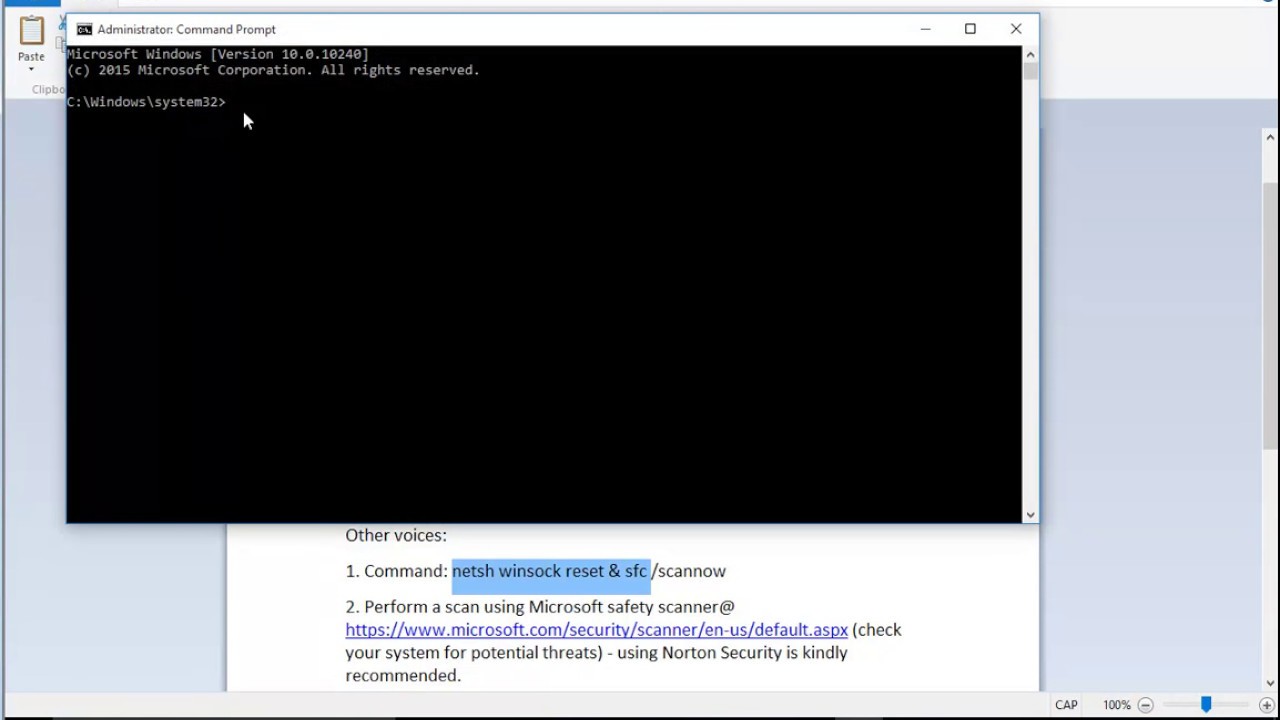The image size is (1280, 720).
Task: Open the Paste dropdown arrow below Paste
Action: (x=31, y=69)
